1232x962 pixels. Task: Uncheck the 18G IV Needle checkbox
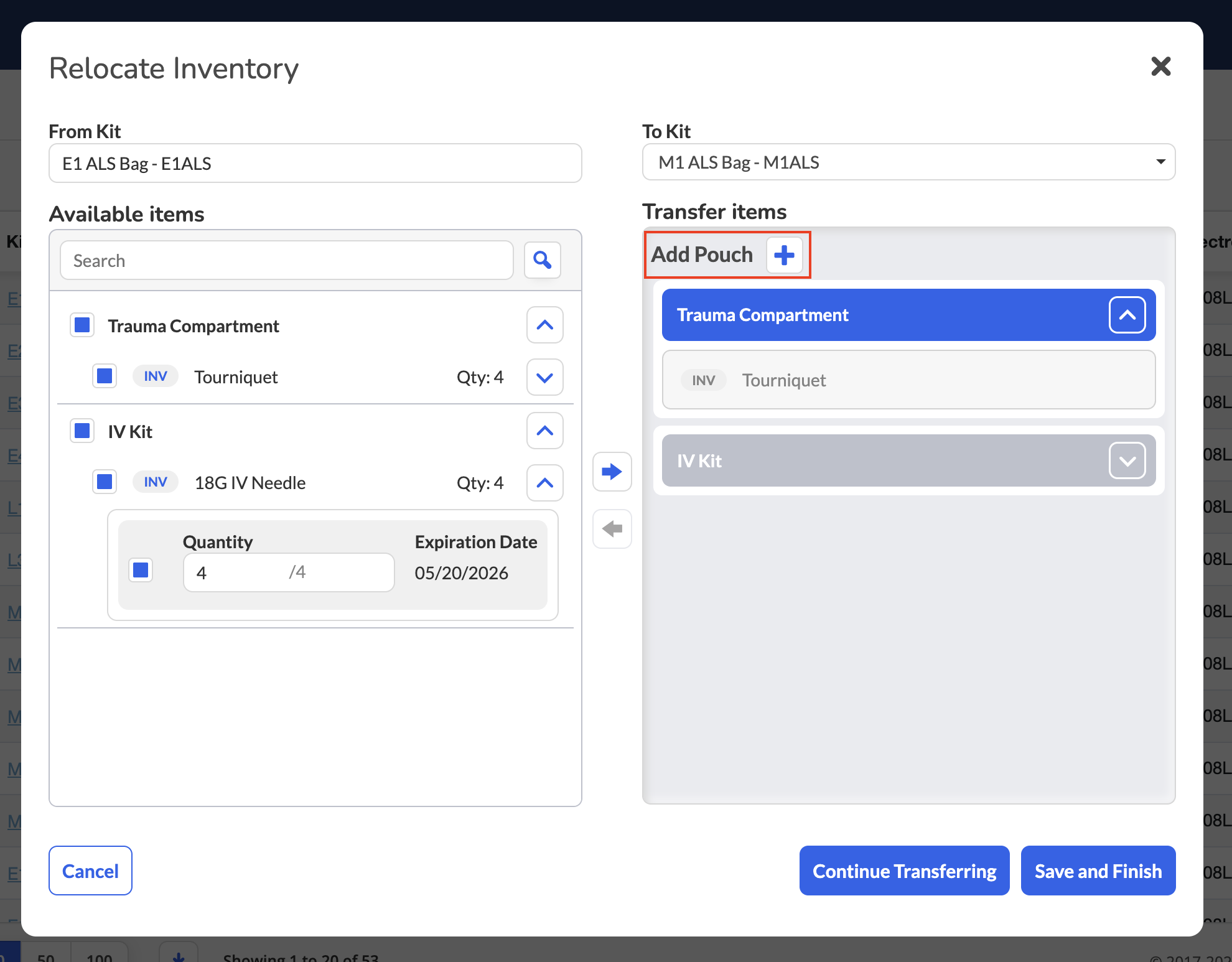coord(105,482)
